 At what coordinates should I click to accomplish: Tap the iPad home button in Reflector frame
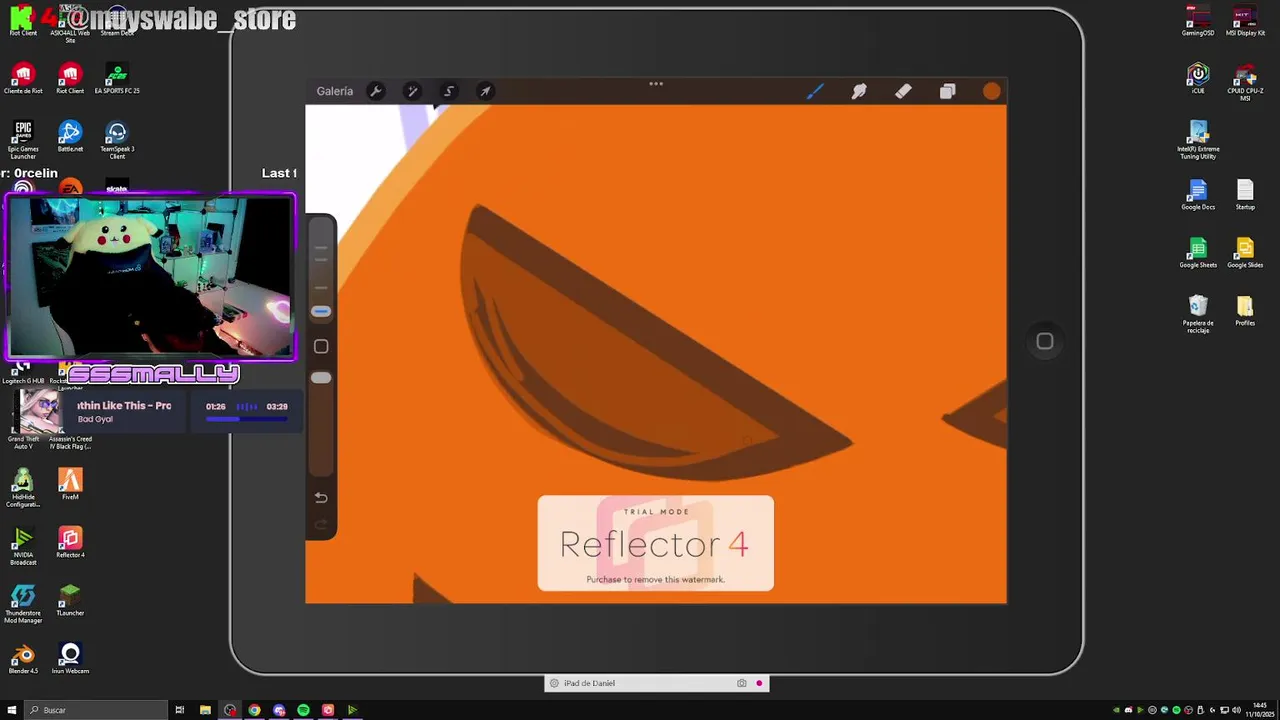tap(1045, 341)
